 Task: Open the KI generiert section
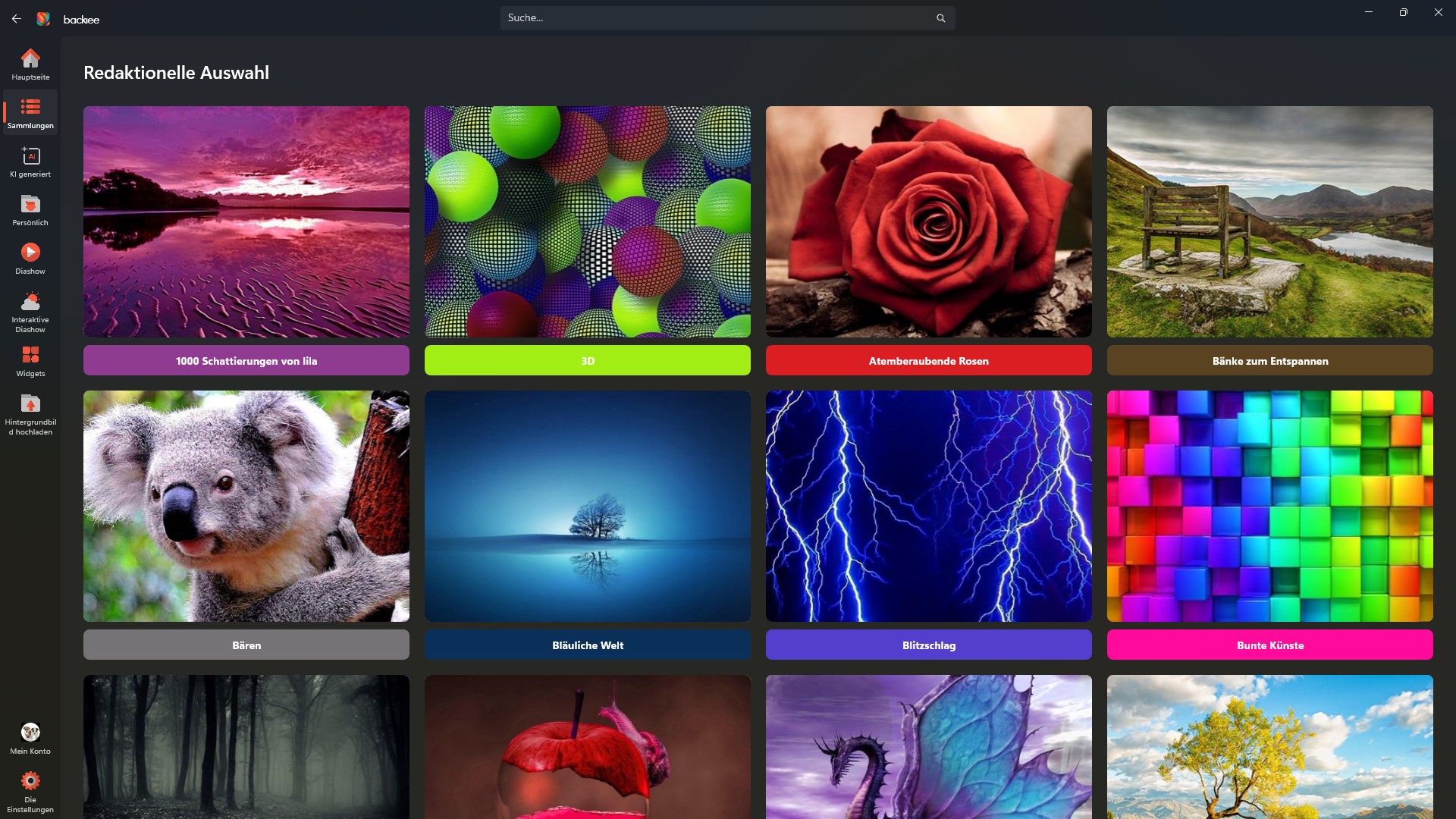click(30, 162)
